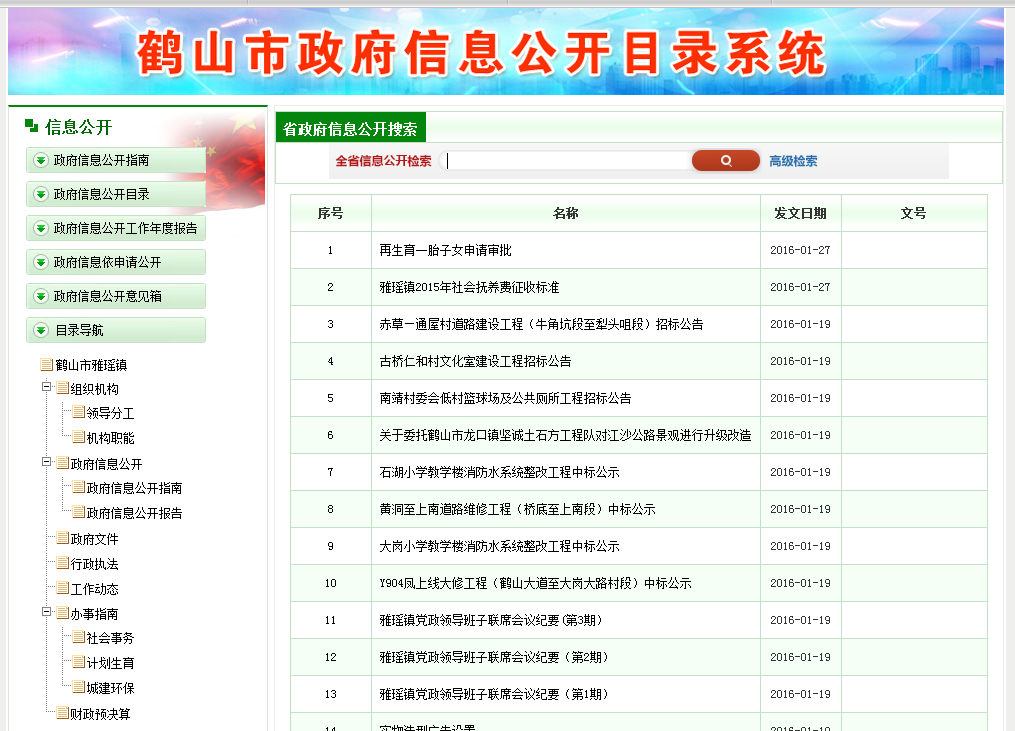
Task: Open 石湖小学教学楼消防水系统整改工程中标公示 entry
Action: (499, 472)
